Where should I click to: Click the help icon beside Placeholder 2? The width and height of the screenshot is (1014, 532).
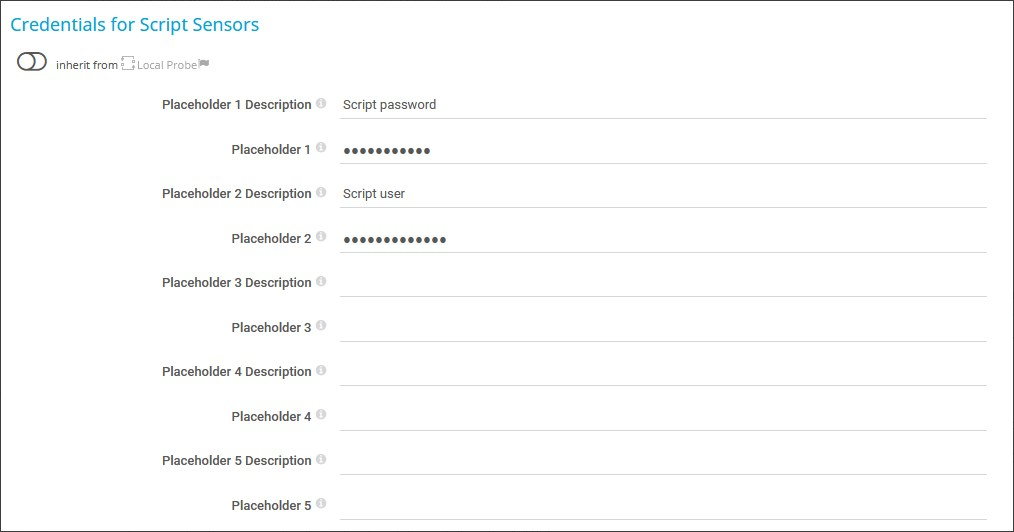321,237
